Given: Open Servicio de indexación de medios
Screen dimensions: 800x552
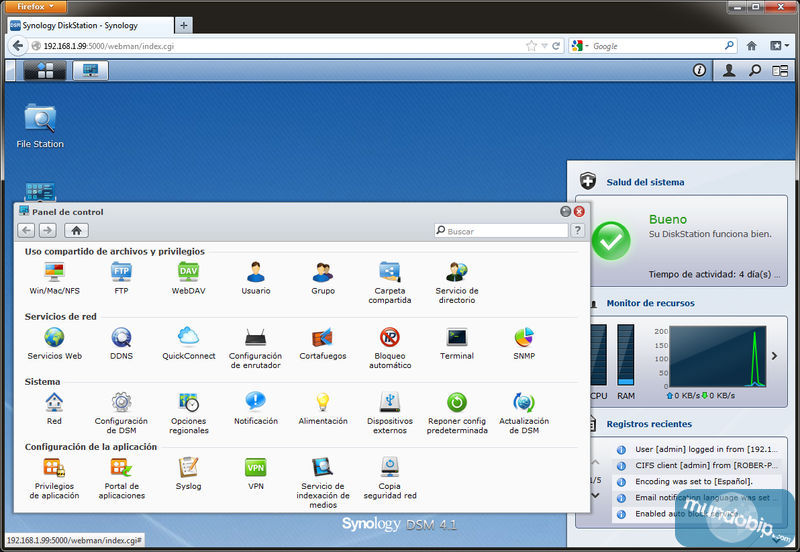Looking at the screenshot, I should click(323, 483).
